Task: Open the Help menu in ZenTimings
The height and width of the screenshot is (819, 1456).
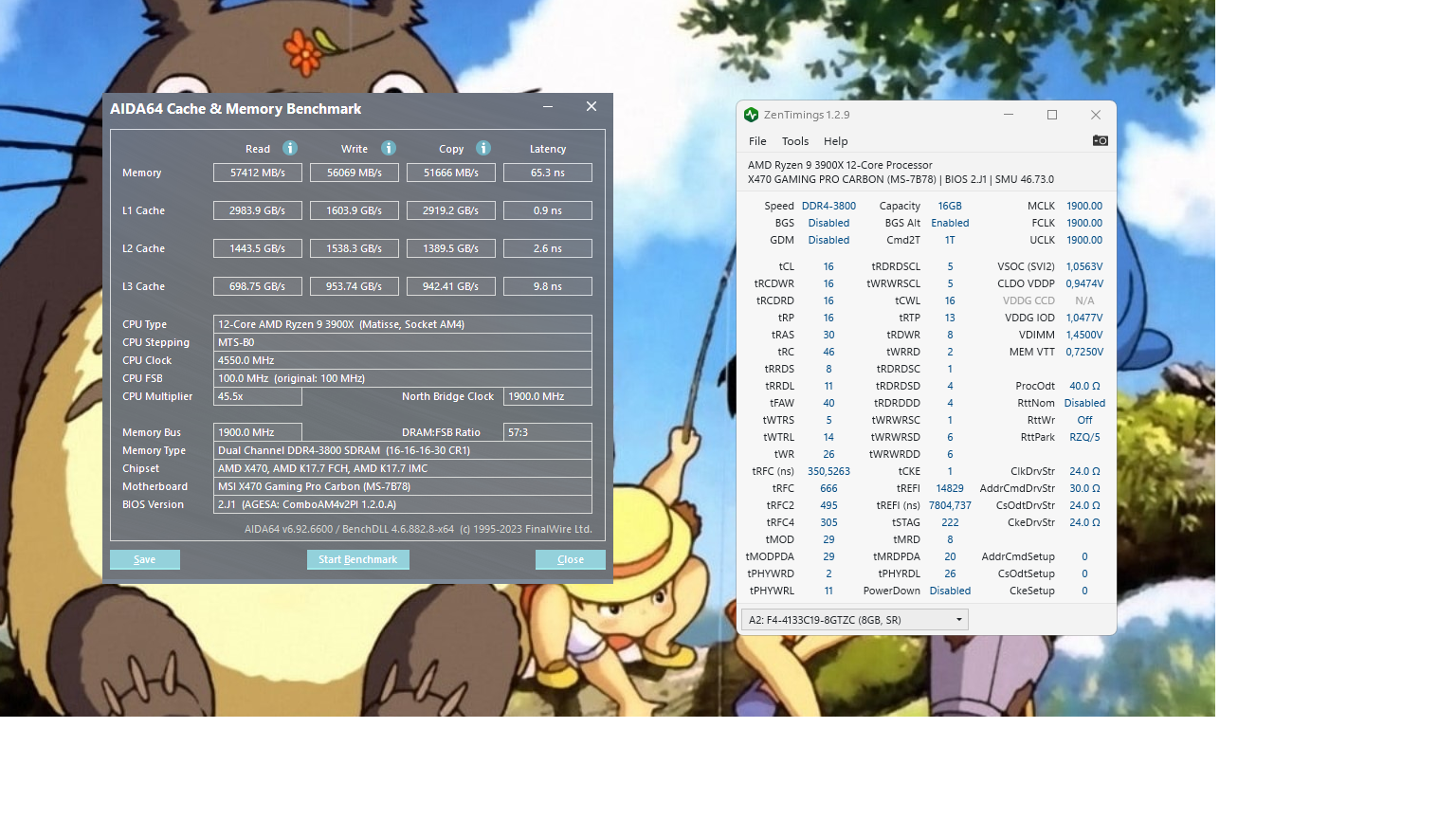Action: tap(835, 141)
